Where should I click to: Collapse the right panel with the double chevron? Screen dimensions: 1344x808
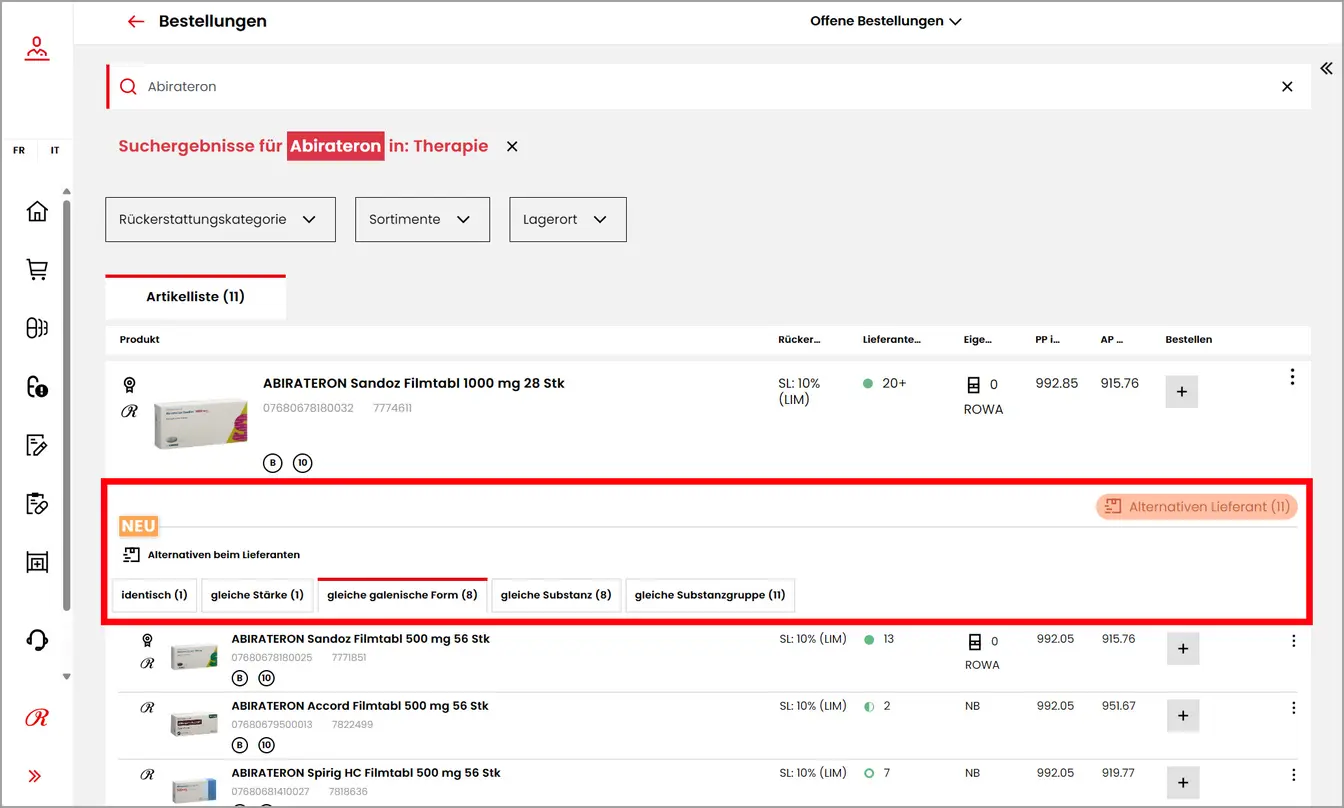(1326, 68)
